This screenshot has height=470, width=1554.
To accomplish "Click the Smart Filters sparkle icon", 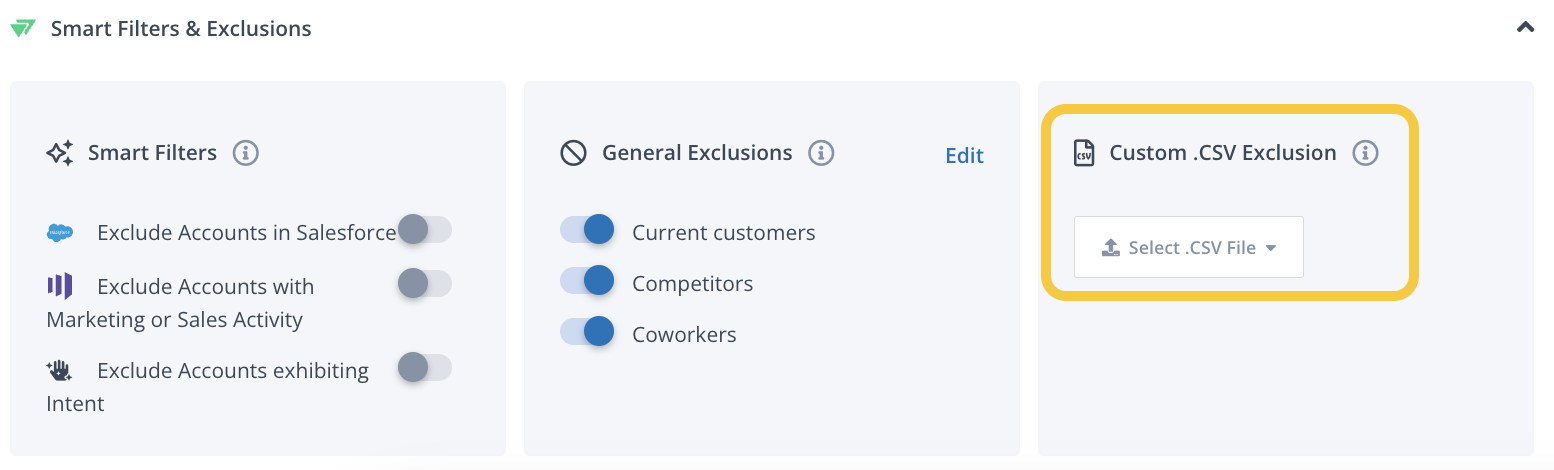I will pos(60,153).
